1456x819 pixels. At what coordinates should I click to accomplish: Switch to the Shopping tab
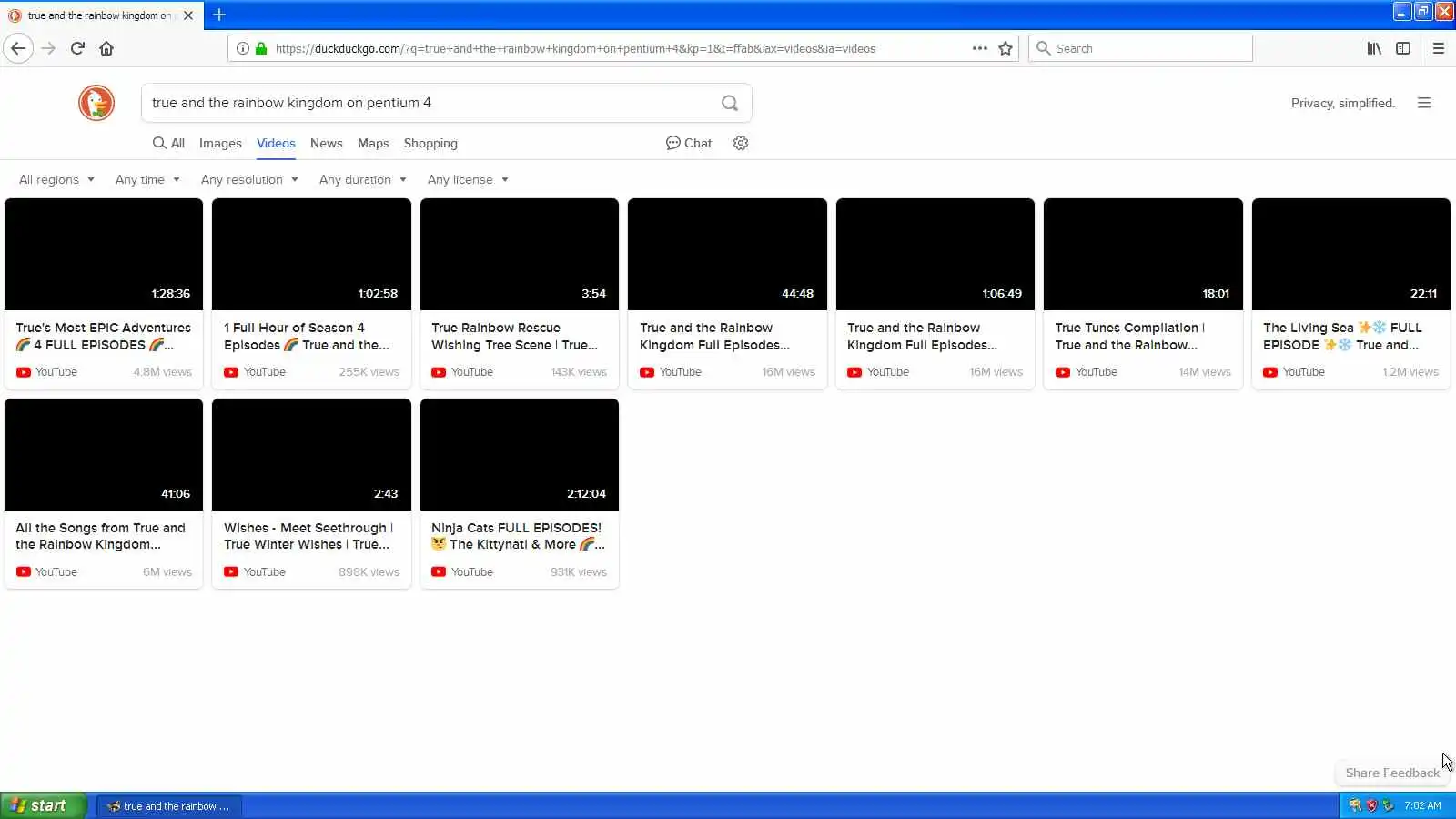click(x=430, y=143)
